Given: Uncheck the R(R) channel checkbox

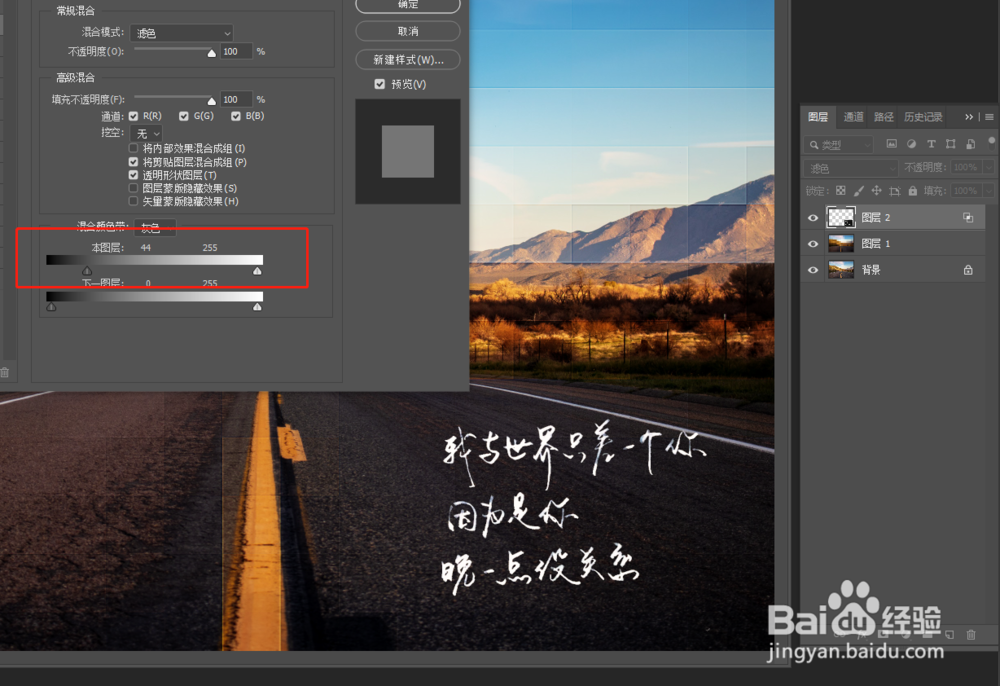Looking at the screenshot, I should [x=133, y=116].
